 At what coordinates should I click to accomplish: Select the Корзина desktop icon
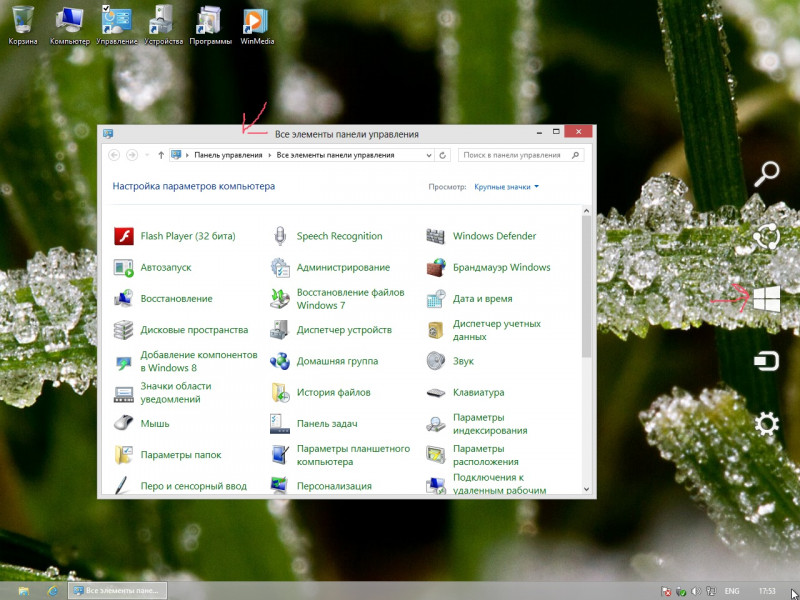[22, 25]
